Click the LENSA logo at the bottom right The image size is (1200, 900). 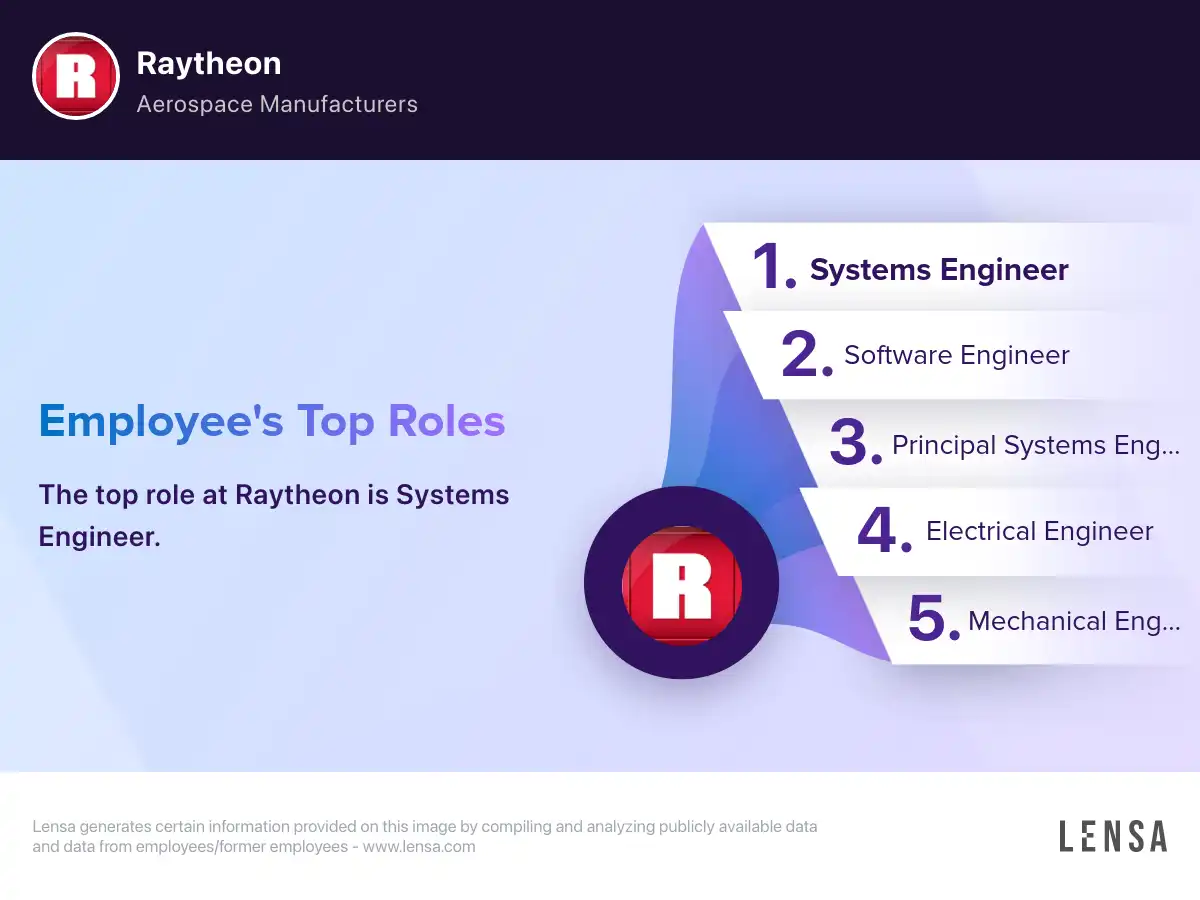click(x=1112, y=837)
